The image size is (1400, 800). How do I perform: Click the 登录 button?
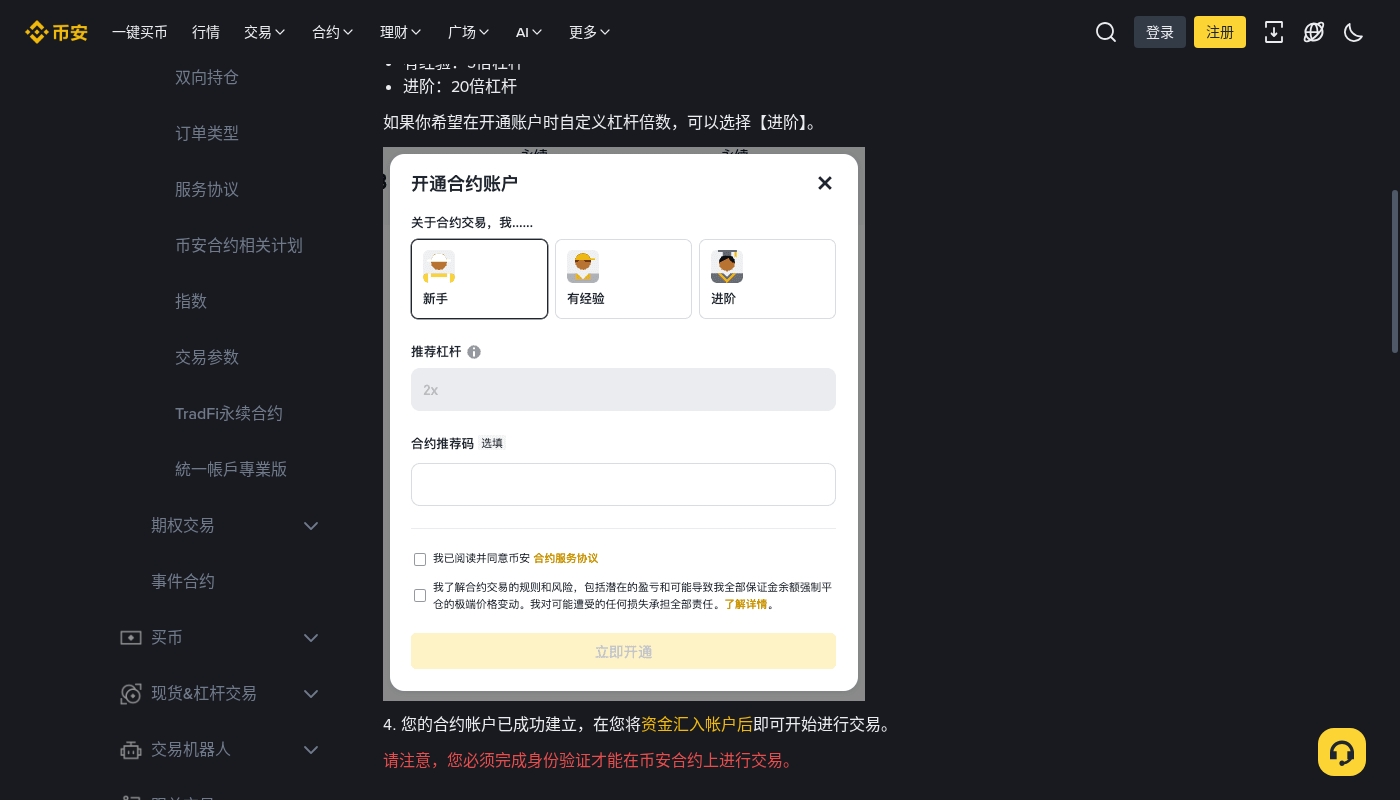(1160, 32)
